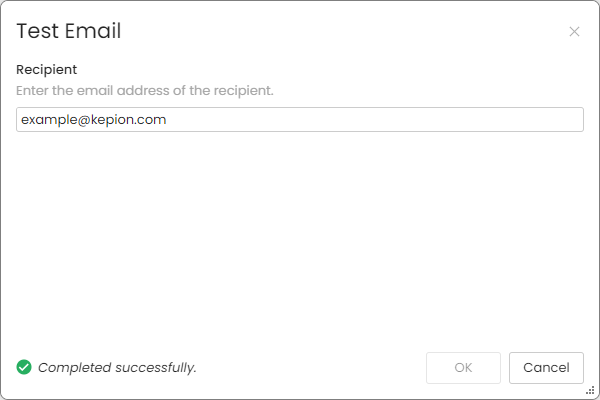Click Cancel to dismiss Test Email
The image size is (600, 400).
coord(546,367)
